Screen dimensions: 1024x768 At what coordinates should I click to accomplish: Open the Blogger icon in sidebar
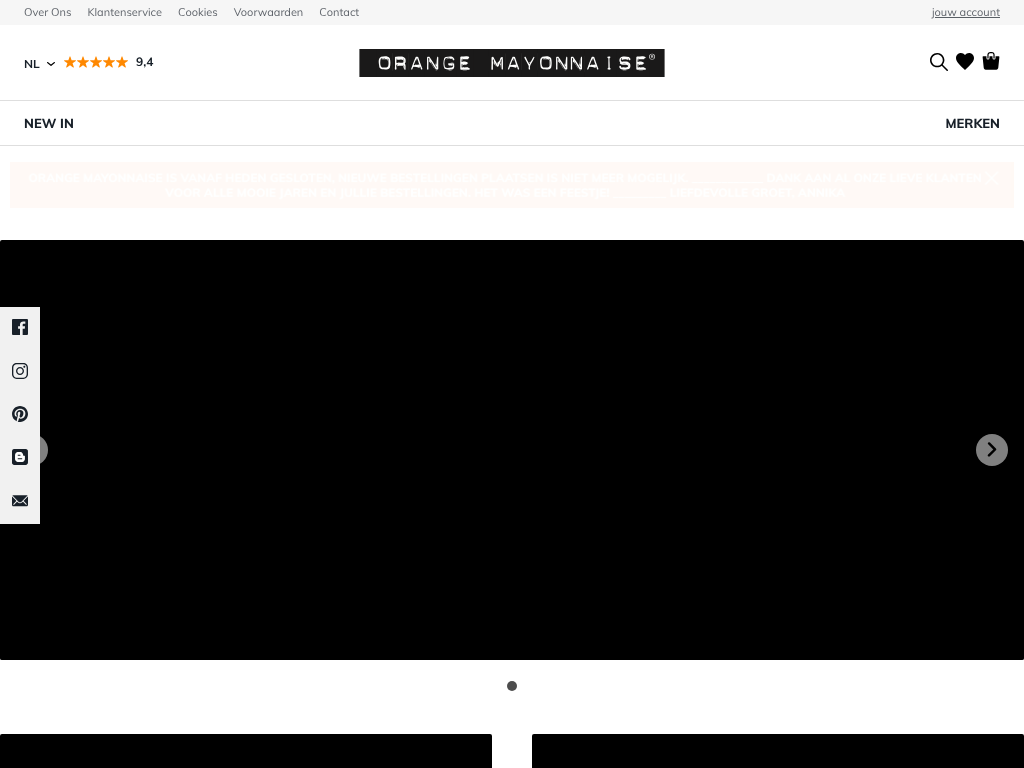click(20, 457)
